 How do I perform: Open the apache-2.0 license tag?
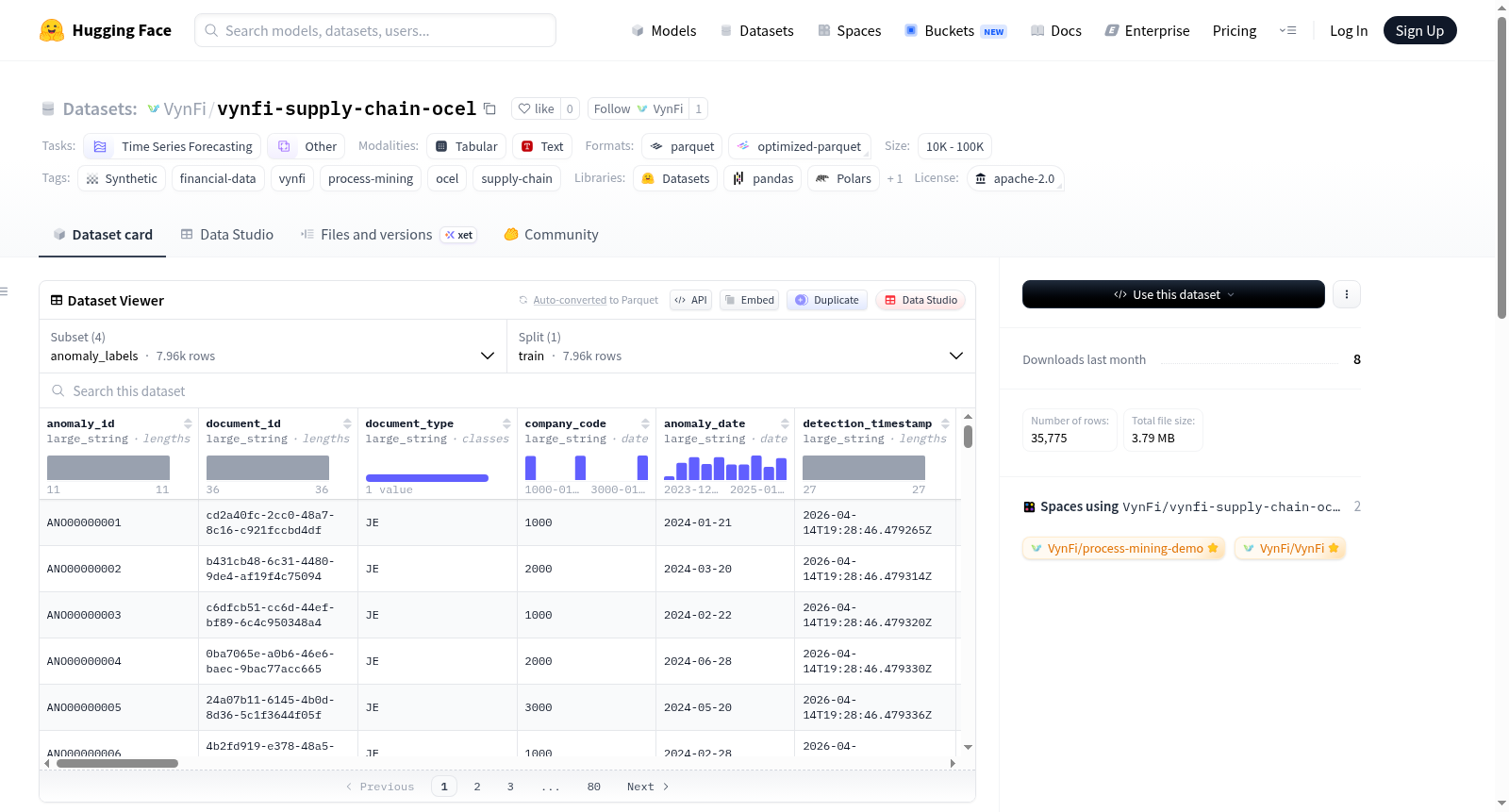pyautogui.click(x=1015, y=178)
